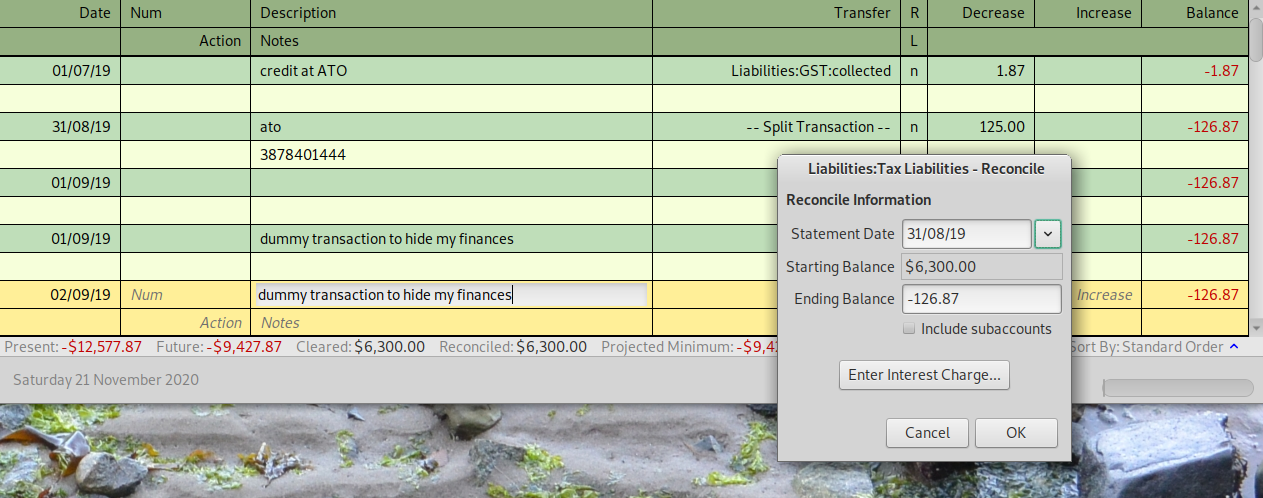
Task: Enable Include subaccounts checkbox
Action: (x=909, y=329)
